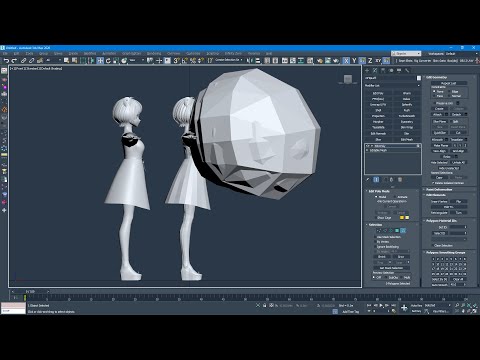Image resolution: width=480 pixels, height=360 pixels.
Task: Click the object color swatch beside name
Action: coord(419,78)
